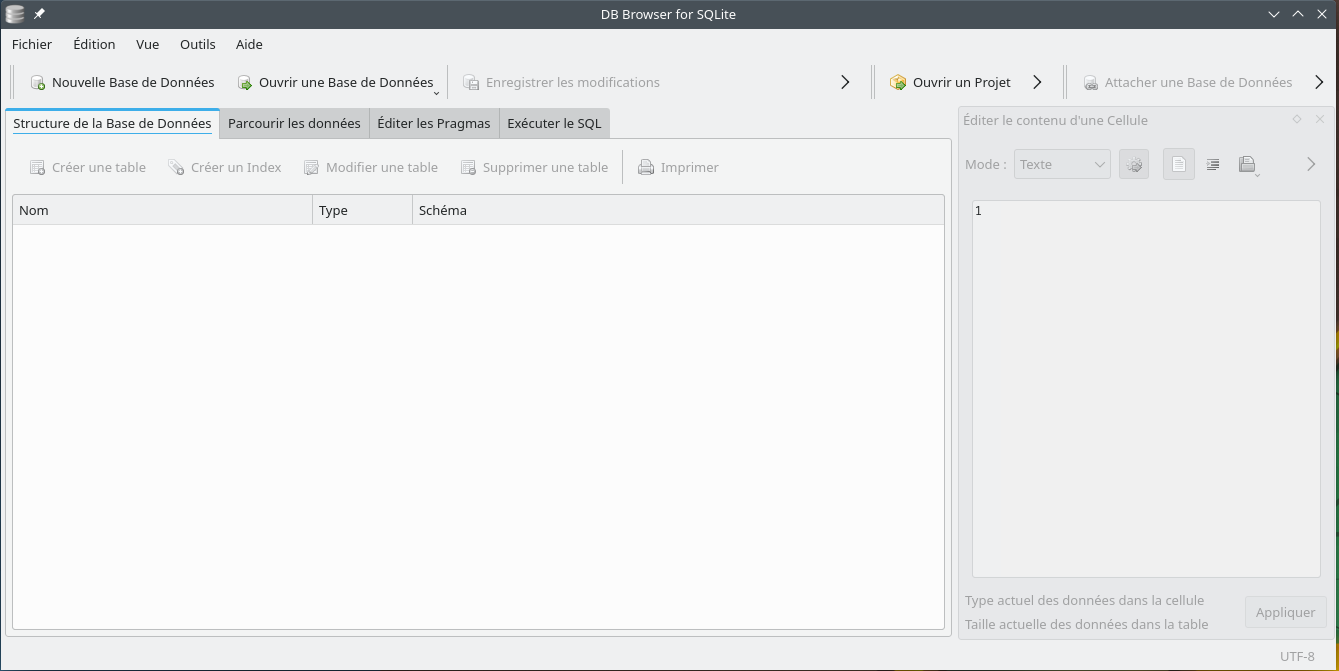
Task: Click the Type column header
Action: click(363, 210)
